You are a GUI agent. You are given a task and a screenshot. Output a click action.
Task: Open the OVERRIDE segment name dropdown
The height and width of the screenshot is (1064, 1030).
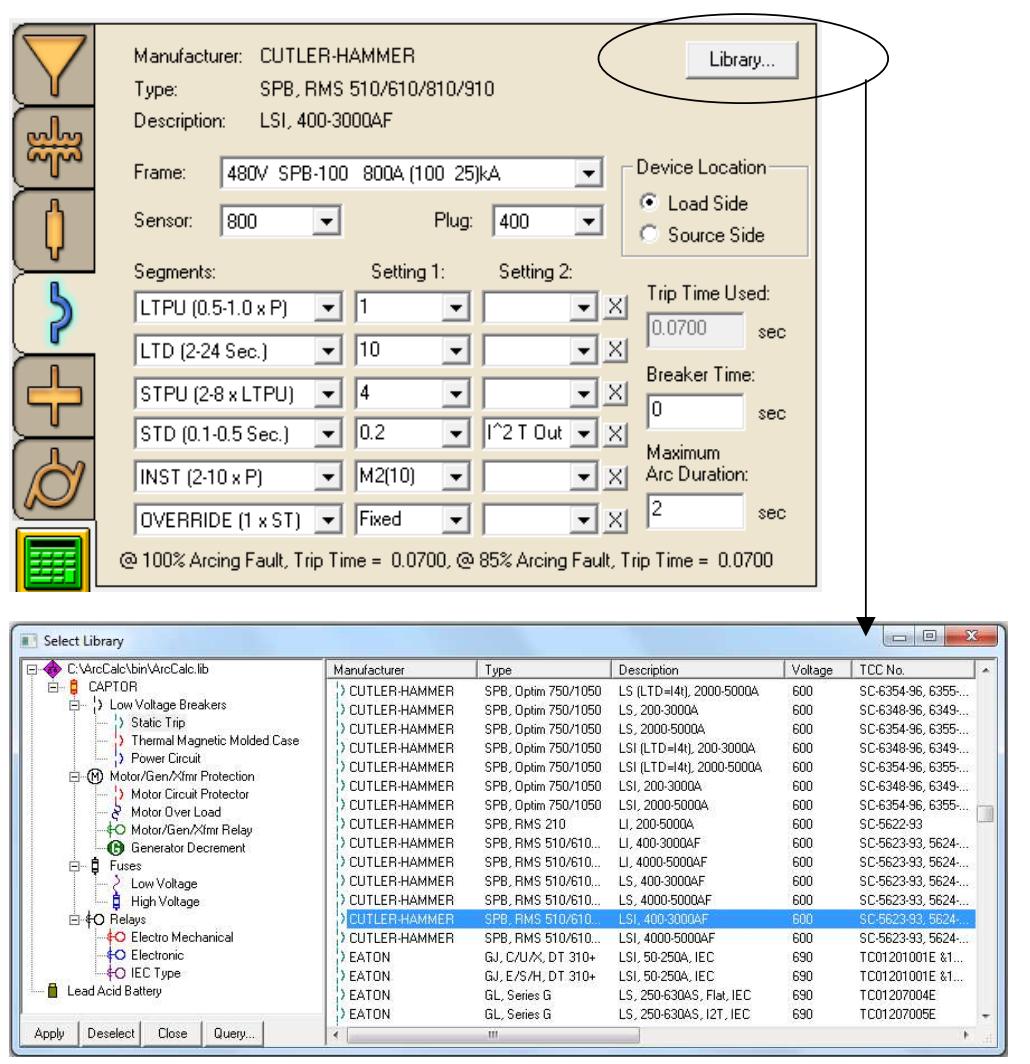point(328,520)
